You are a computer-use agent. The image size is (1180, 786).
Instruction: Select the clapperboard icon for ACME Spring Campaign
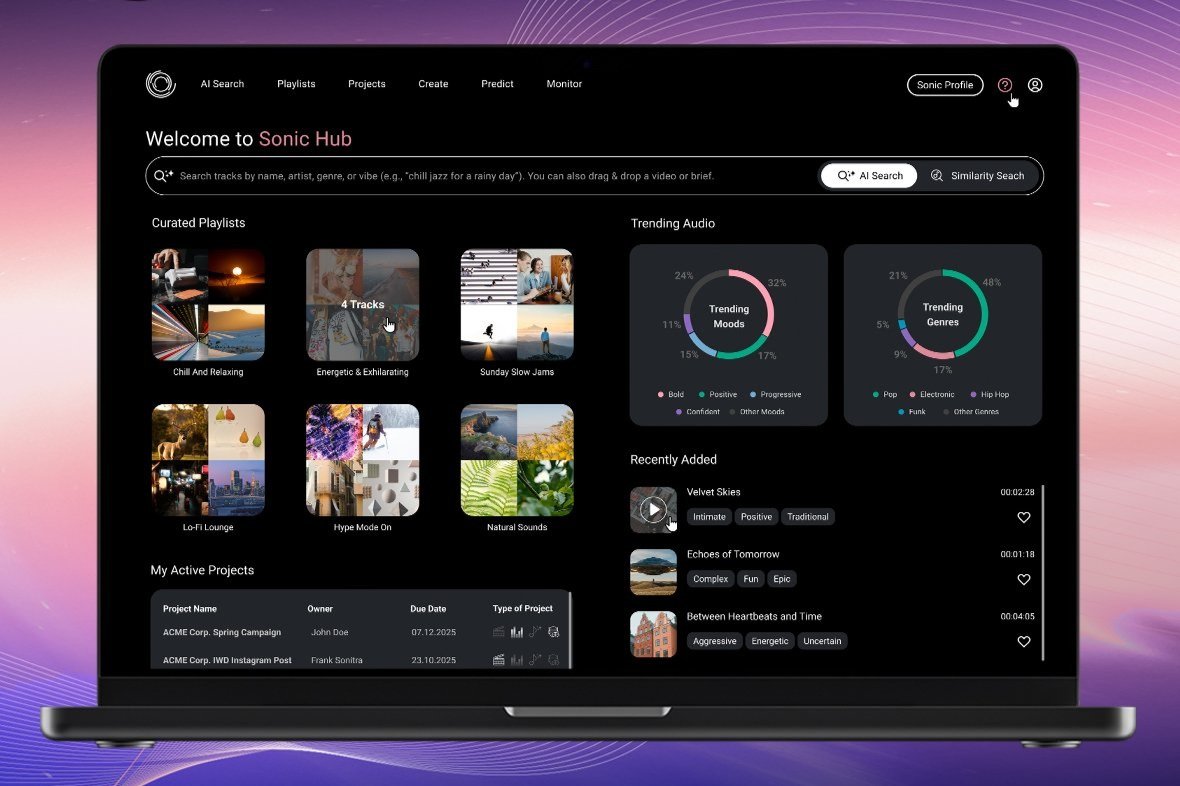click(498, 631)
